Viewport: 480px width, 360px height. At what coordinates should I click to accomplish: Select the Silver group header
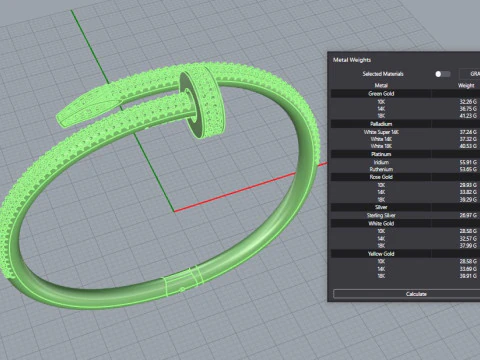[x=405, y=207]
